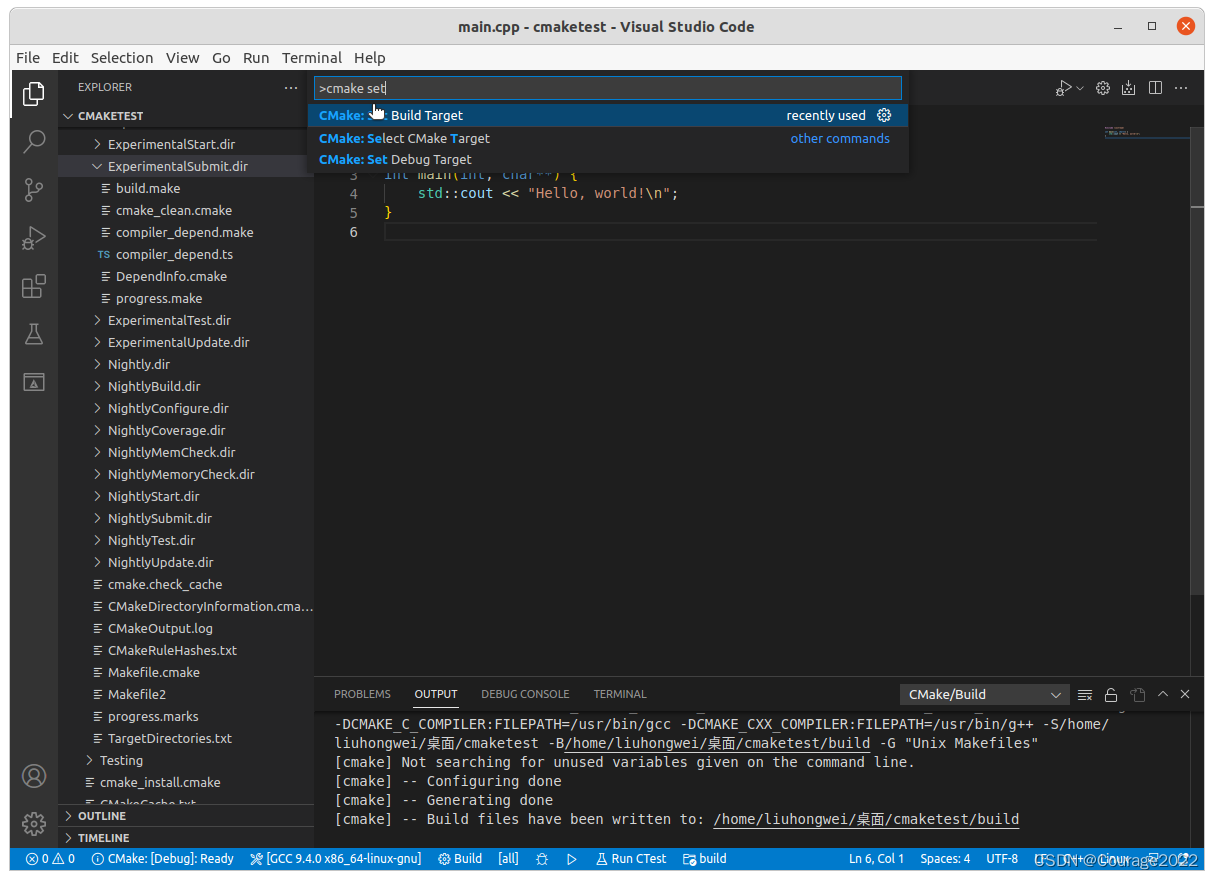This screenshot has width=1214, height=880.
Task: Select CMake: Select CMake Target command
Action: 608,138
